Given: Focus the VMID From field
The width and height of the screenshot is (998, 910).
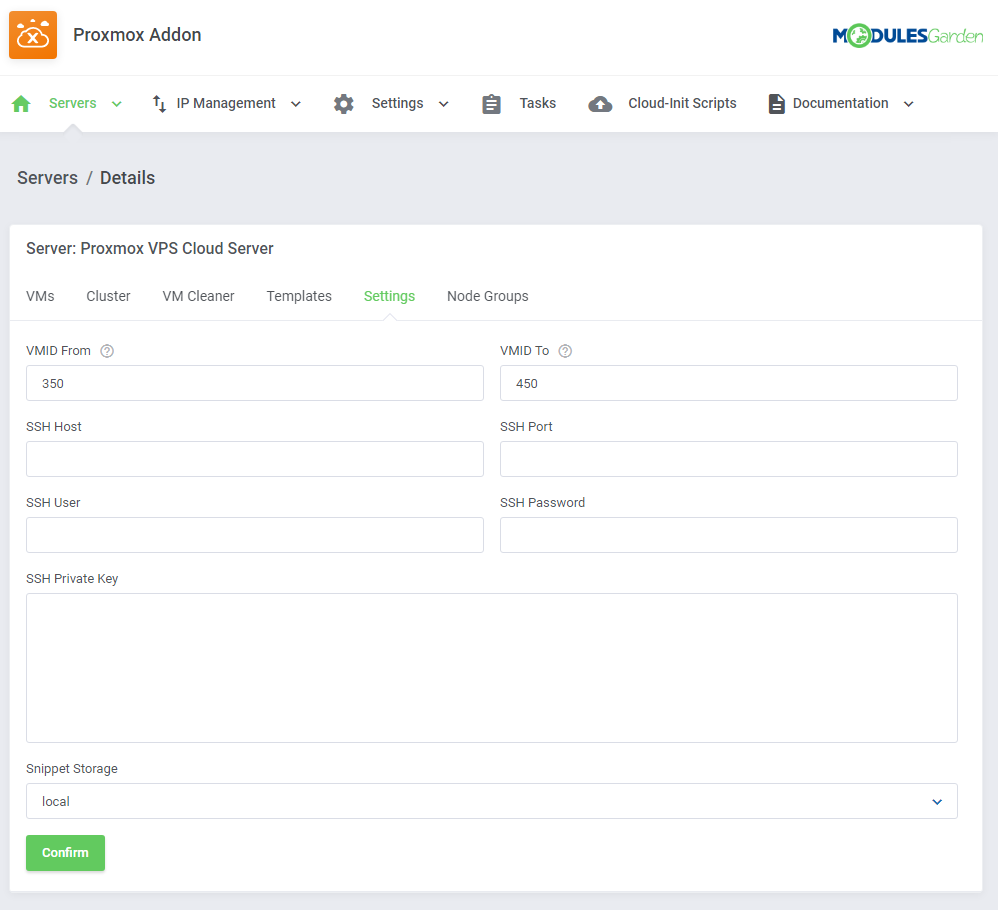Looking at the screenshot, I should pos(255,383).
